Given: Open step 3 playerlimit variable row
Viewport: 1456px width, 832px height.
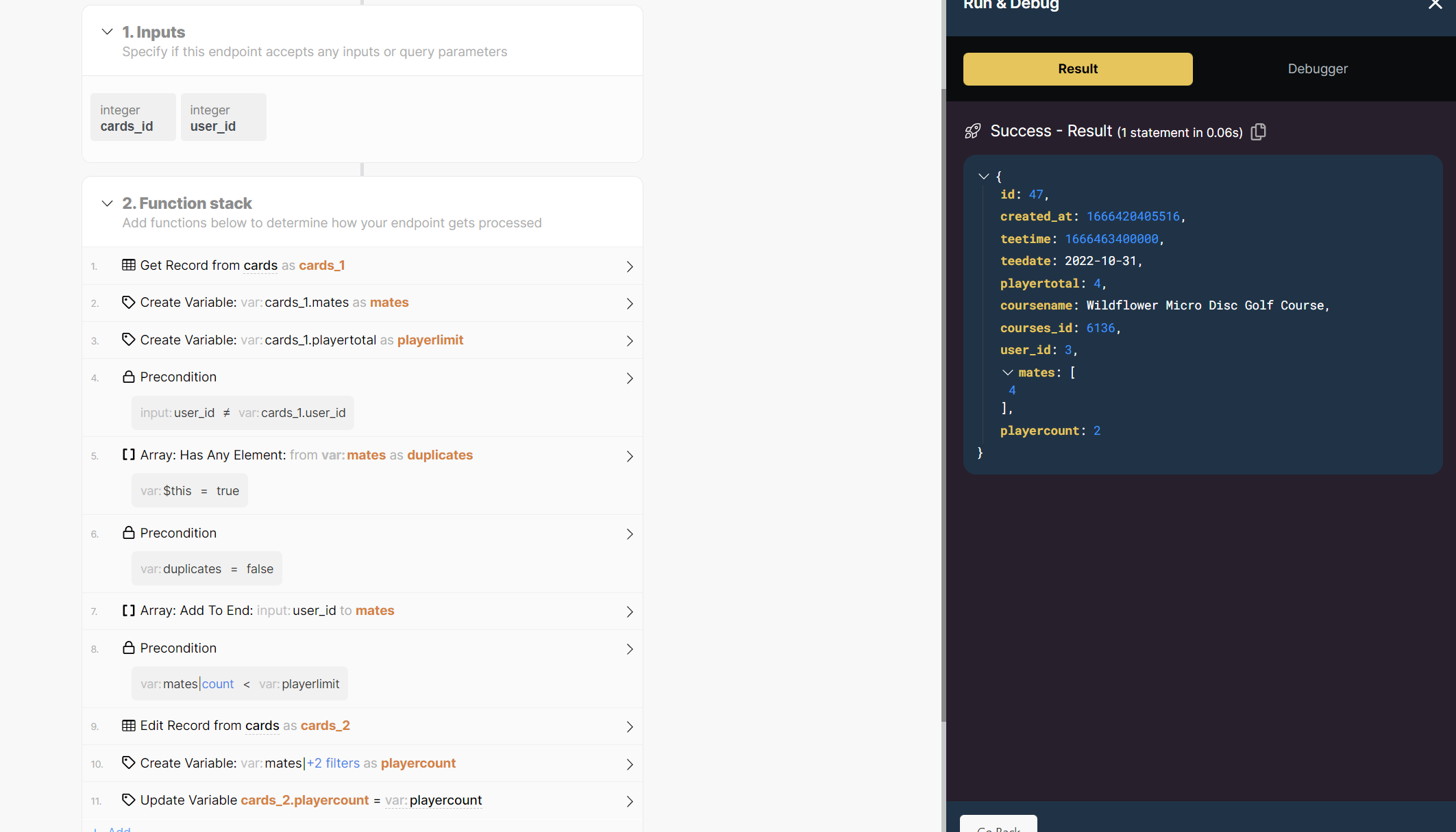Looking at the screenshot, I should coord(362,340).
